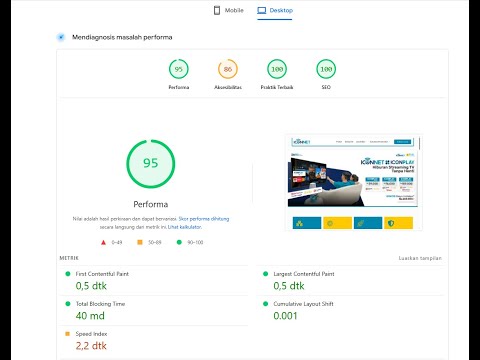Click the blue diagnosis check icon
The image size is (480, 360).
61,37
